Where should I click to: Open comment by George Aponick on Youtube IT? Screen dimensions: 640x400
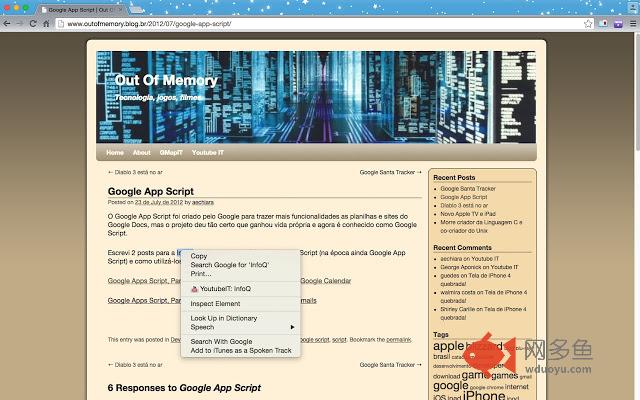pyautogui.click(x=479, y=267)
